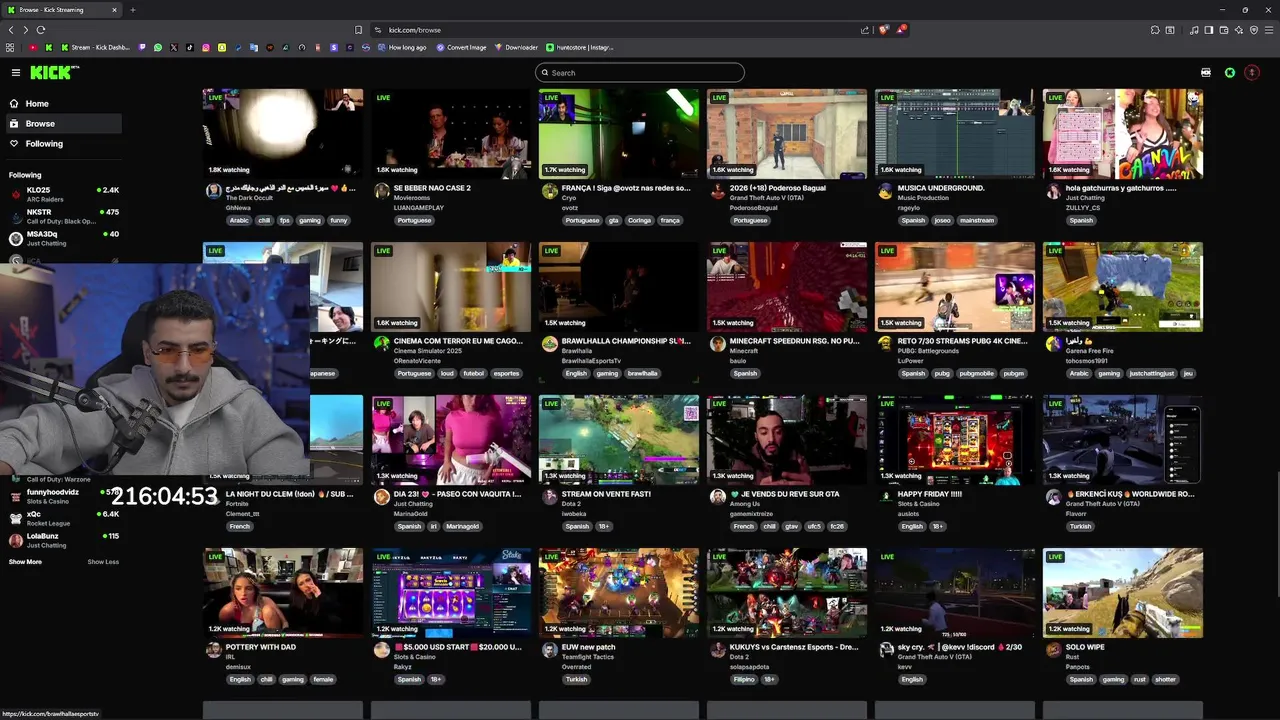Click the browser address bar URL

(415, 30)
